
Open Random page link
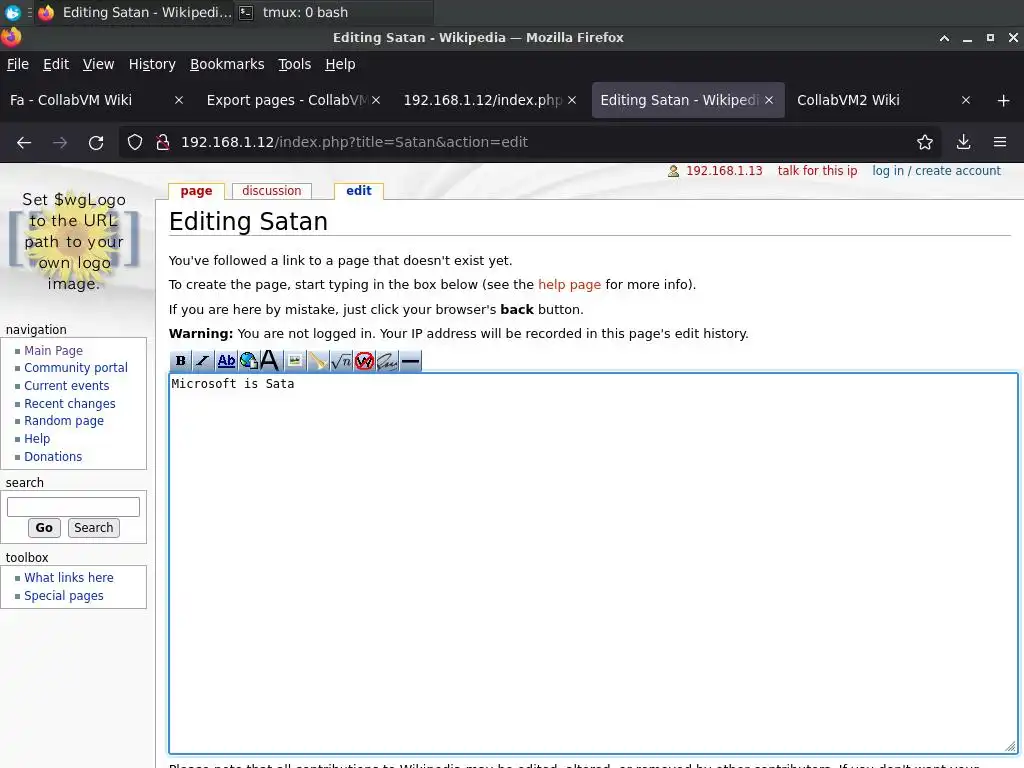64,421
